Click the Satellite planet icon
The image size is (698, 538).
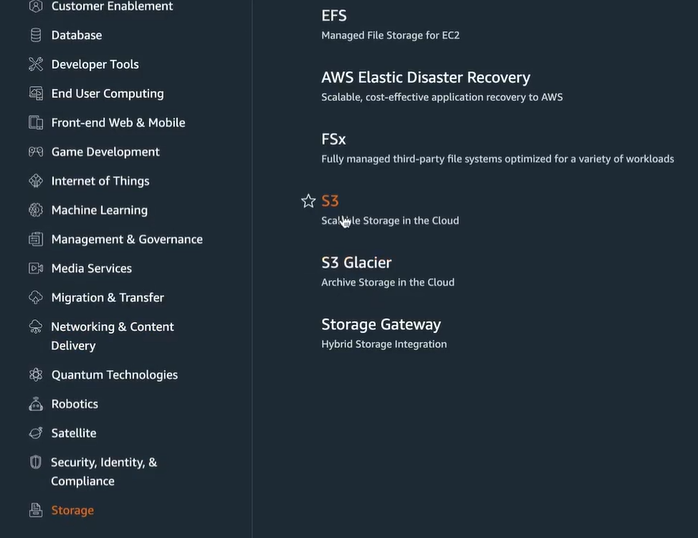pos(36,433)
